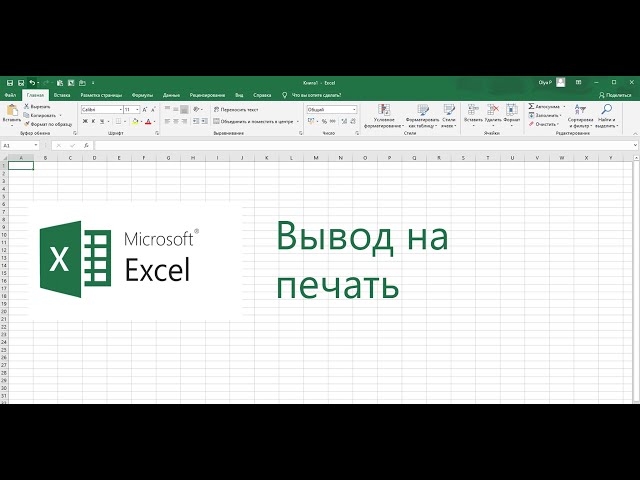Open Объединить и поместить в центре dropdown arrow
640x480 pixels.
(x=297, y=121)
